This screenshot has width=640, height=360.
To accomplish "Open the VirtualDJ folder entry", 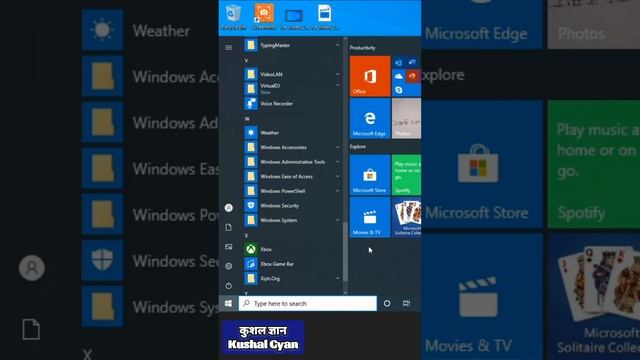I will (x=292, y=89).
